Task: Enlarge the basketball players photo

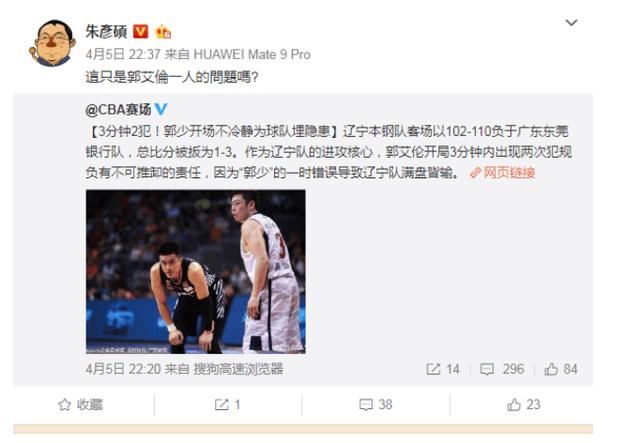Action: pos(196,272)
